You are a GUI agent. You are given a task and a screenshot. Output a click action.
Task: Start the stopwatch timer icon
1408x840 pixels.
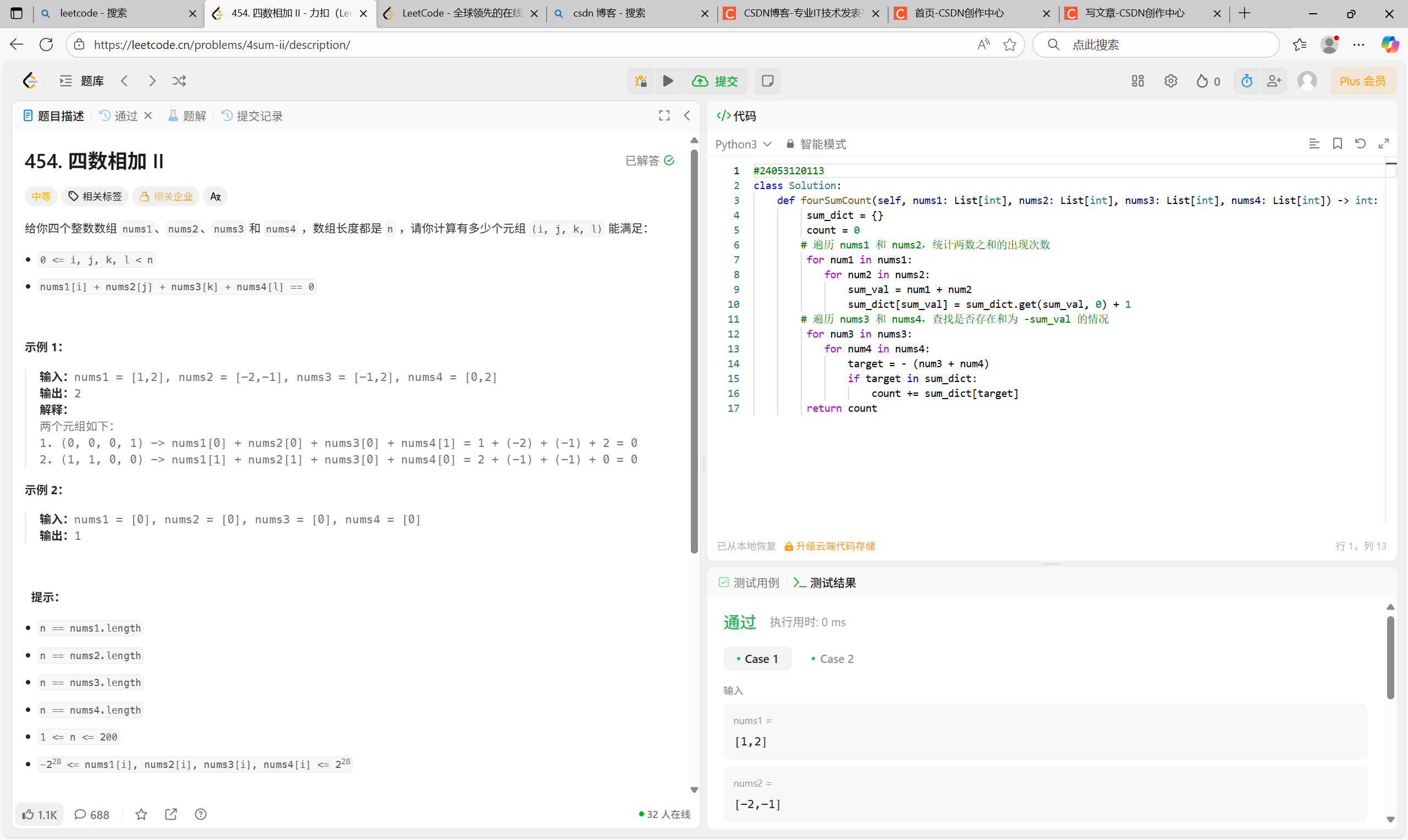pyautogui.click(x=1247, y=81)
